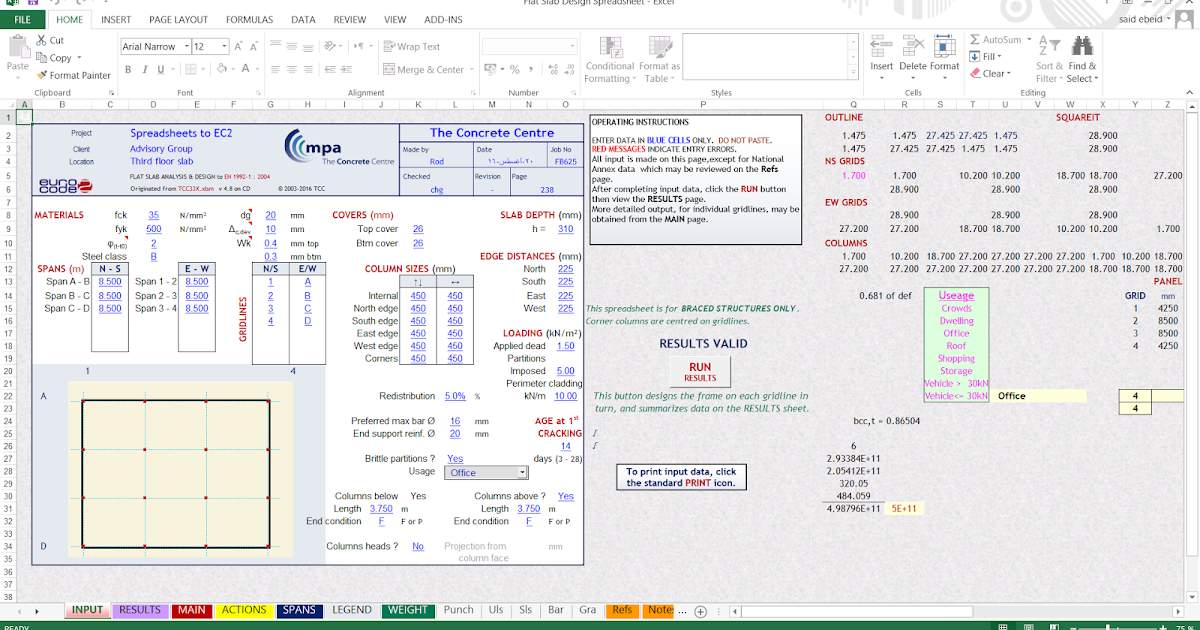Open the Font Color swatch
Viewport: 1200px width, 630px height.
coord(245,70)
